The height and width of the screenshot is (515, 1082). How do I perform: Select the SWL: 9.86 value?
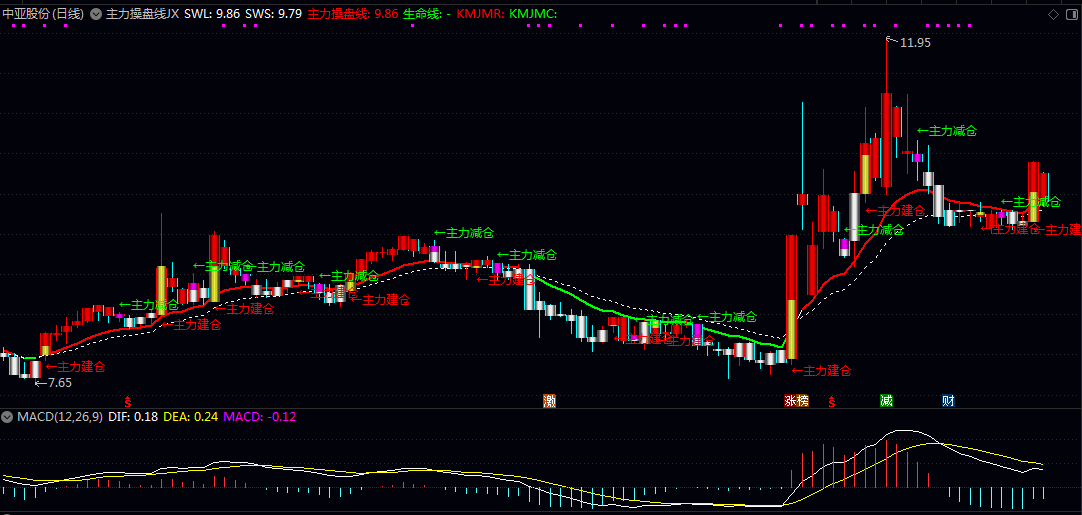coord(213,13)
